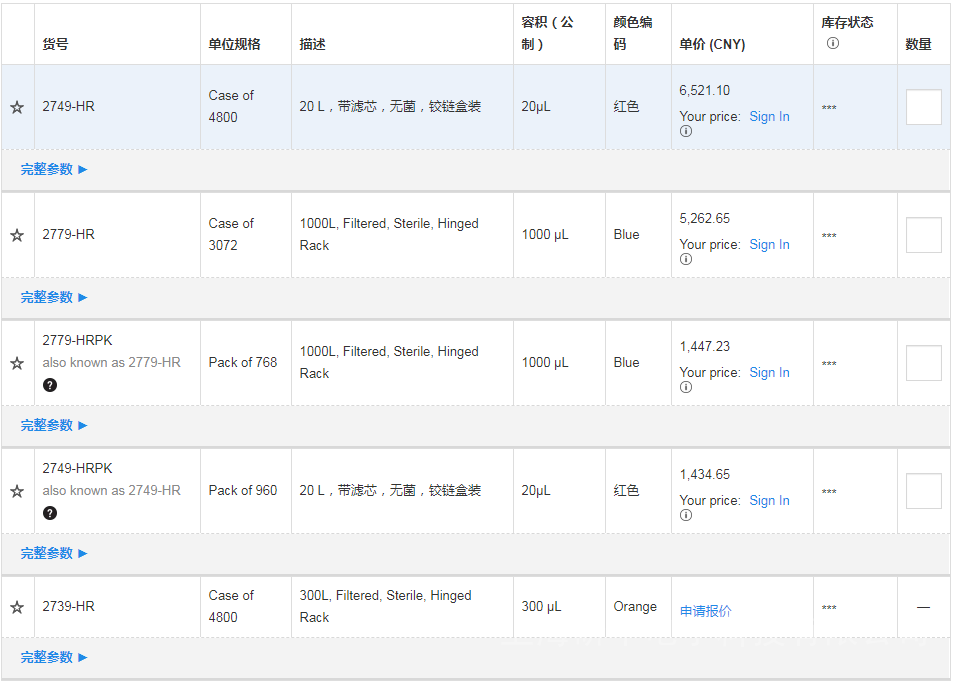
Task: Click 申请报价 link for 2739-HR
Action: point(705,611)
